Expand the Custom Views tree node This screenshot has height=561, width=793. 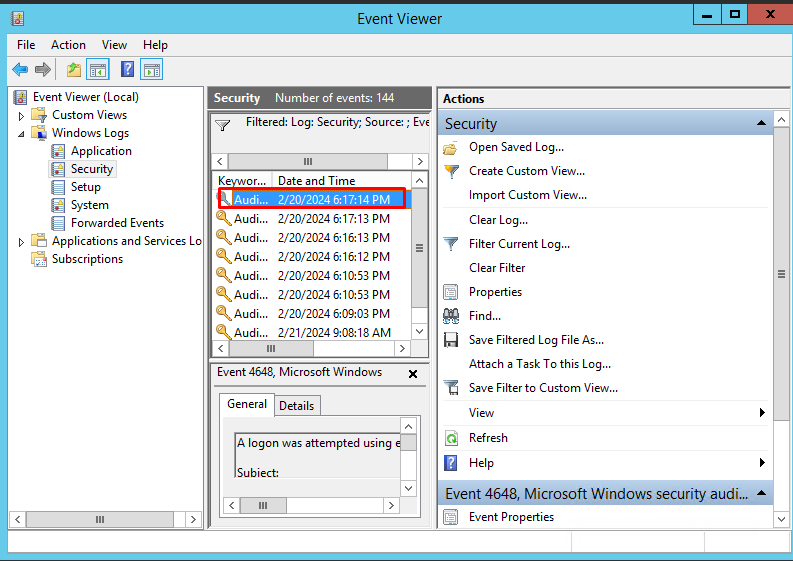click(21, 115)
